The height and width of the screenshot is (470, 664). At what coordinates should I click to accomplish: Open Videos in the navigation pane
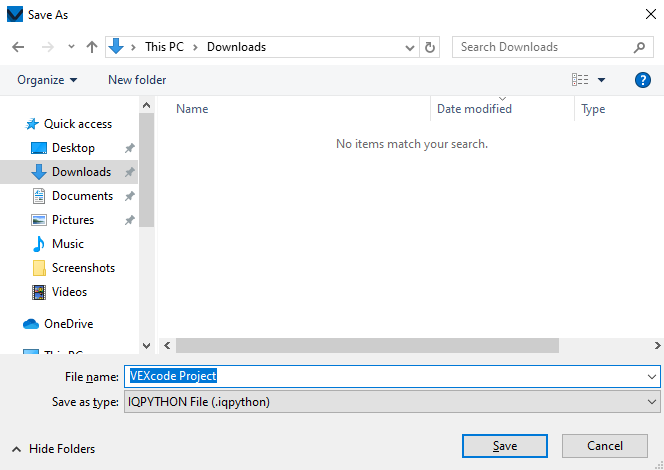point(59,292)
